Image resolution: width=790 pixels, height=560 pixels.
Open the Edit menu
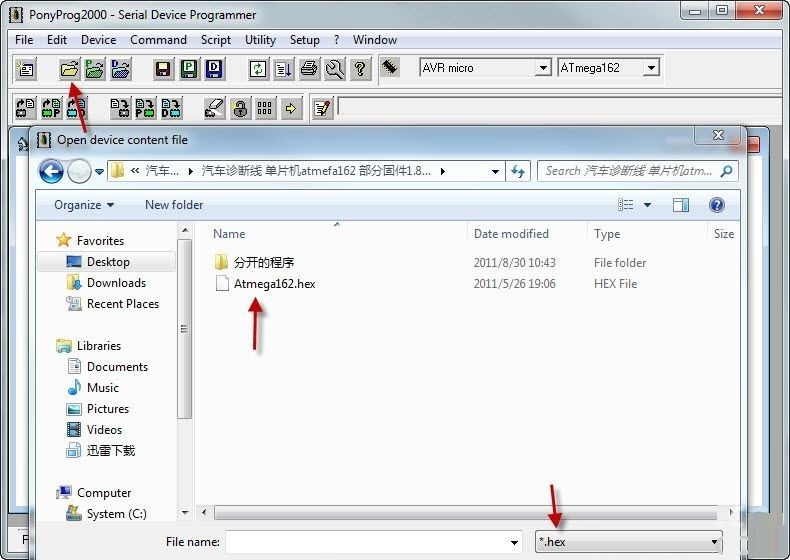point(56,40)
